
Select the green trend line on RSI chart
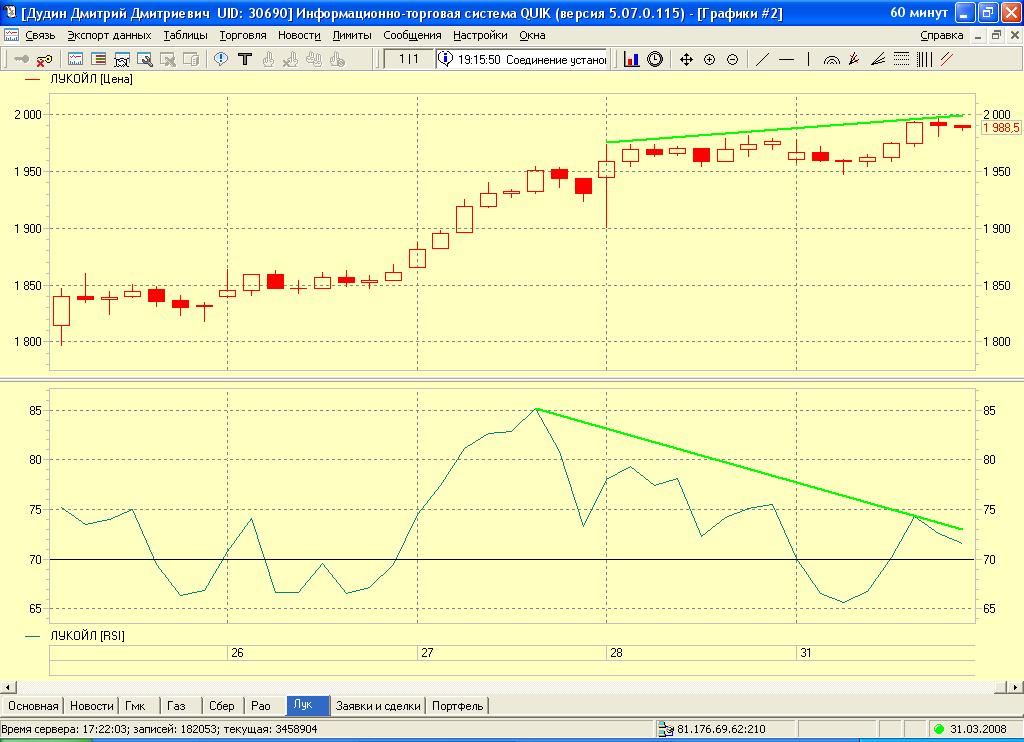749,469
